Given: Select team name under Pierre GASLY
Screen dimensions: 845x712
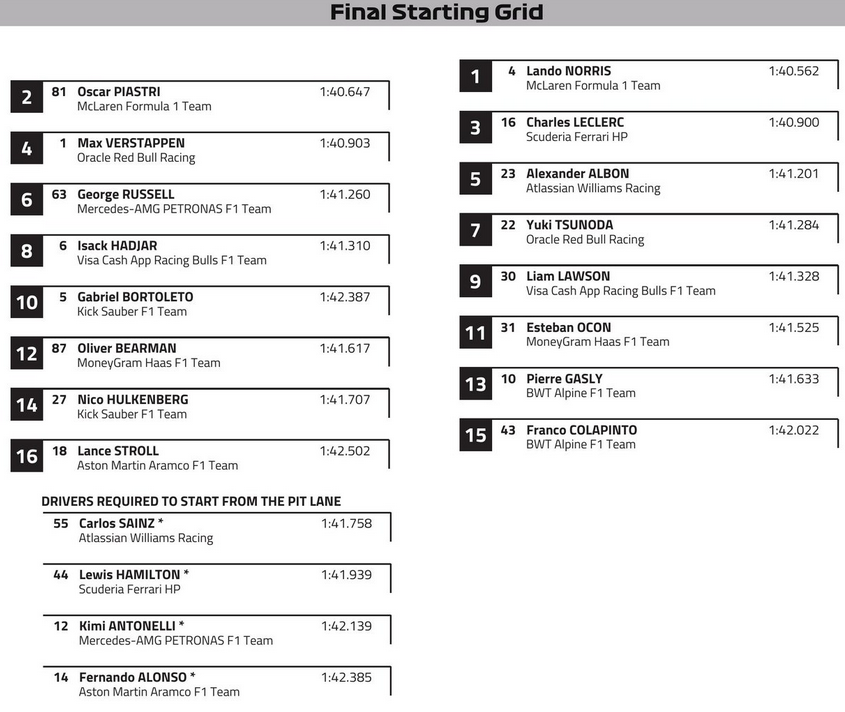Looking at the screenshot, I should click(x=581, y=393).
